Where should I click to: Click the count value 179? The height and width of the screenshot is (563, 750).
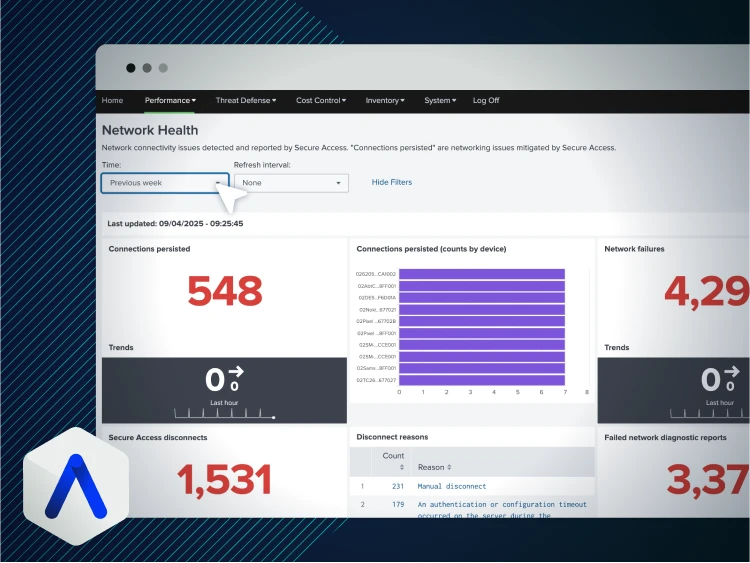pyautogui.click(x=398, y=505)
